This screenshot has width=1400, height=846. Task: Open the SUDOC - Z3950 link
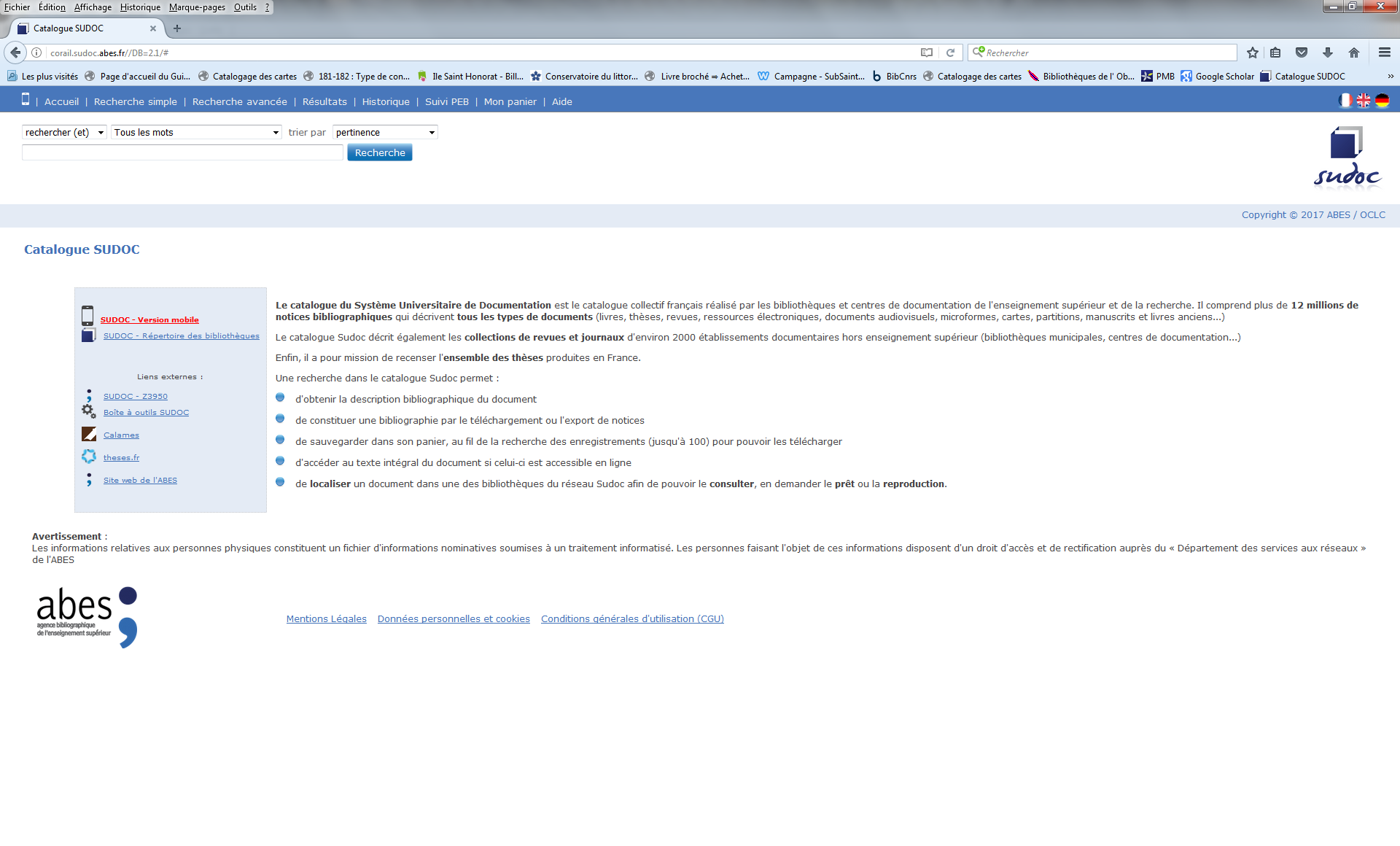coord(136,396)
